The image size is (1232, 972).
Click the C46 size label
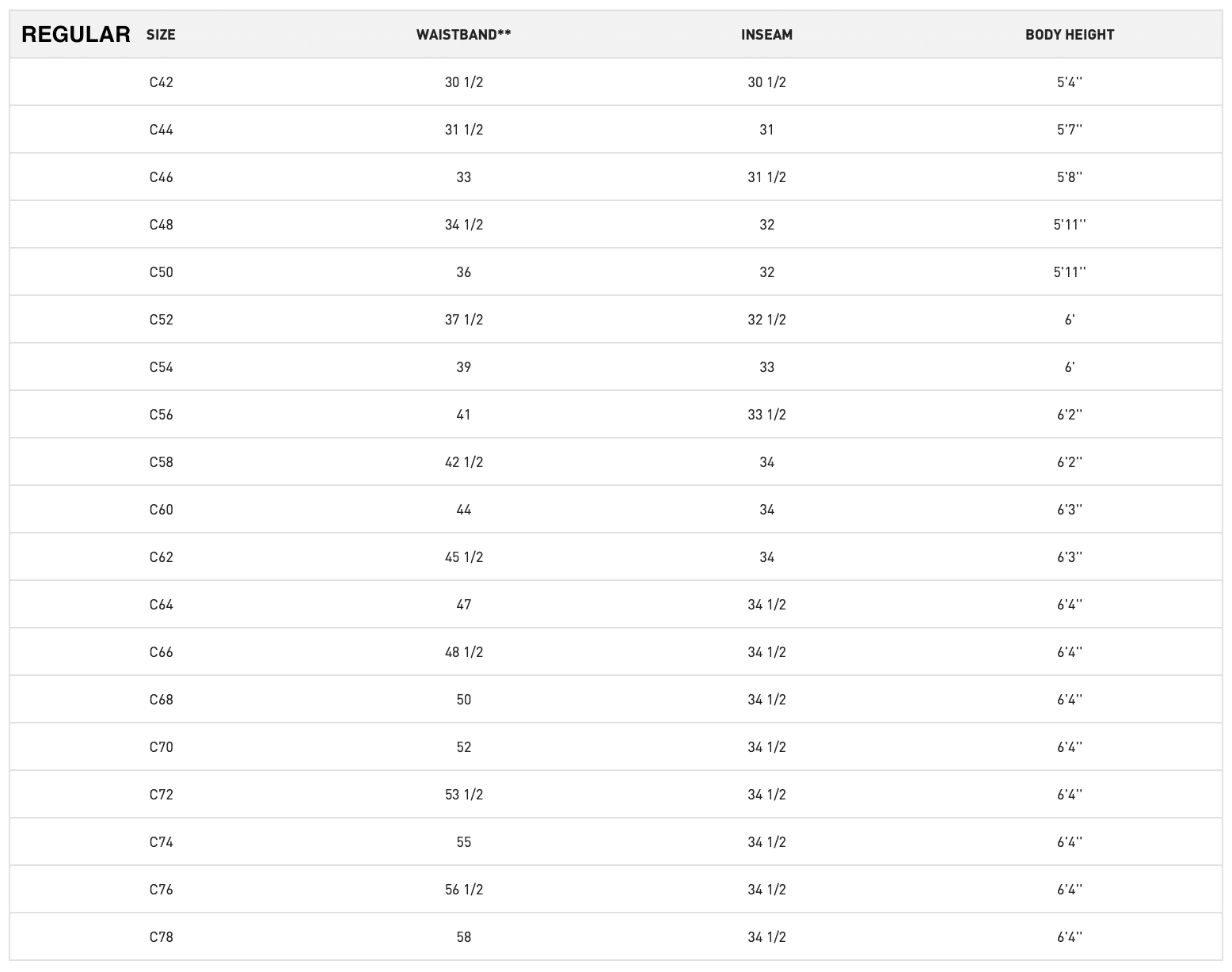click(x=161, y=177)
